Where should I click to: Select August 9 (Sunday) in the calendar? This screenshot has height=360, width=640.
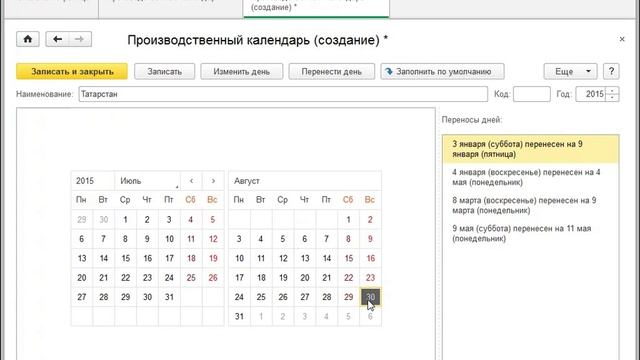(370, 239)
